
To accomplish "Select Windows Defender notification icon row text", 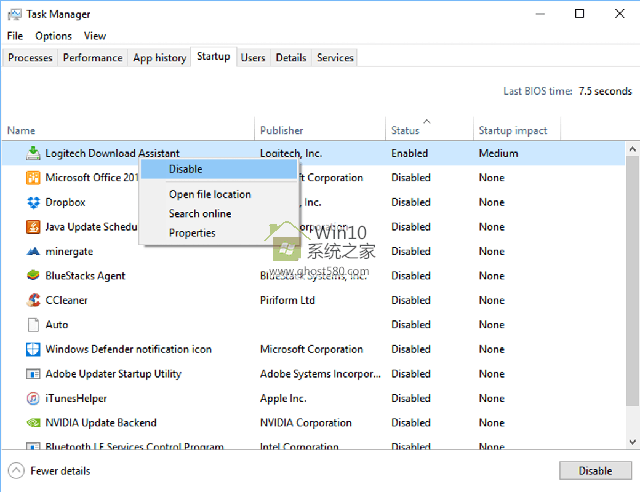I will 129,349.
